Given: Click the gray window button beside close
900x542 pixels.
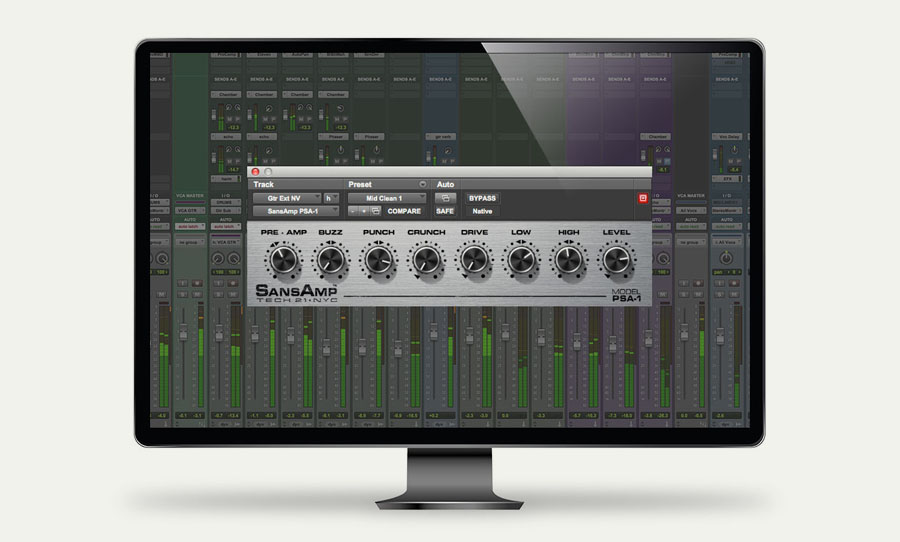Looking at the screenshot, I should coord(267,172).
